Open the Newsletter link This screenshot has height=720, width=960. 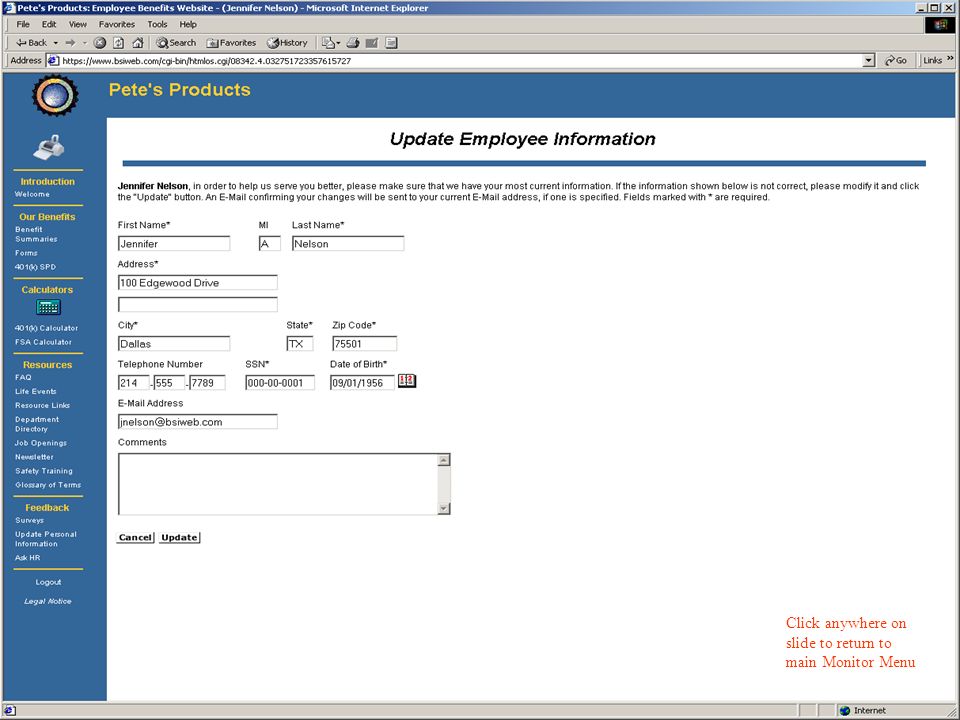coord(34,457)
